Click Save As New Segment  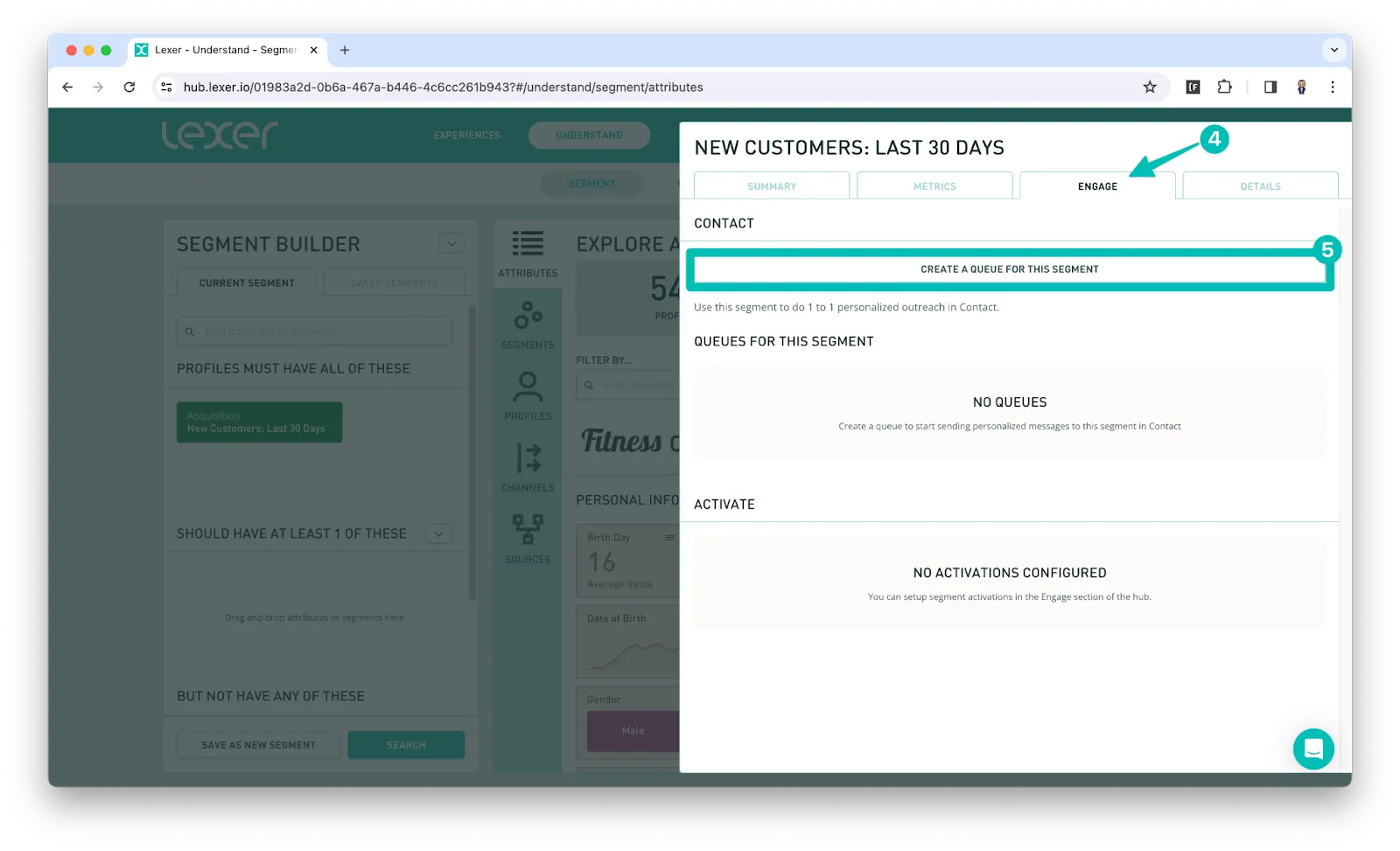258,744
